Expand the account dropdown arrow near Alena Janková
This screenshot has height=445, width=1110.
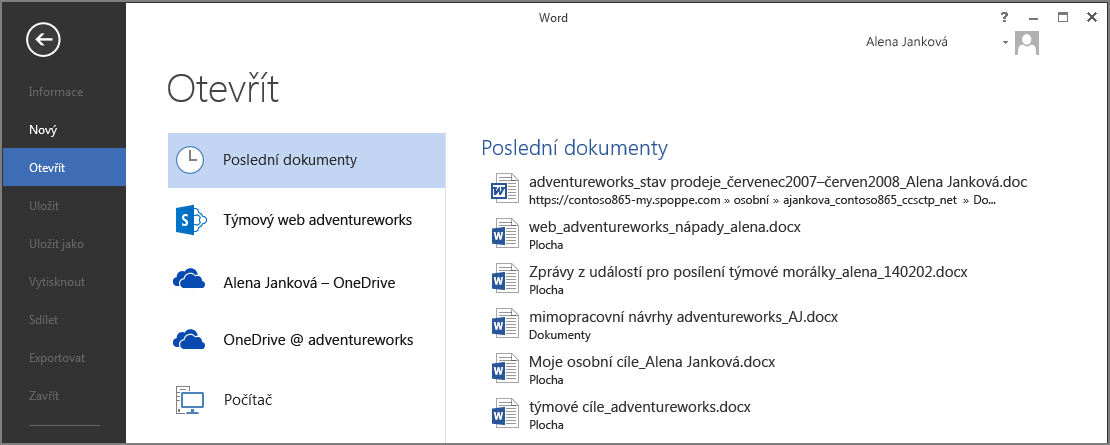[x=1005, y=43]
